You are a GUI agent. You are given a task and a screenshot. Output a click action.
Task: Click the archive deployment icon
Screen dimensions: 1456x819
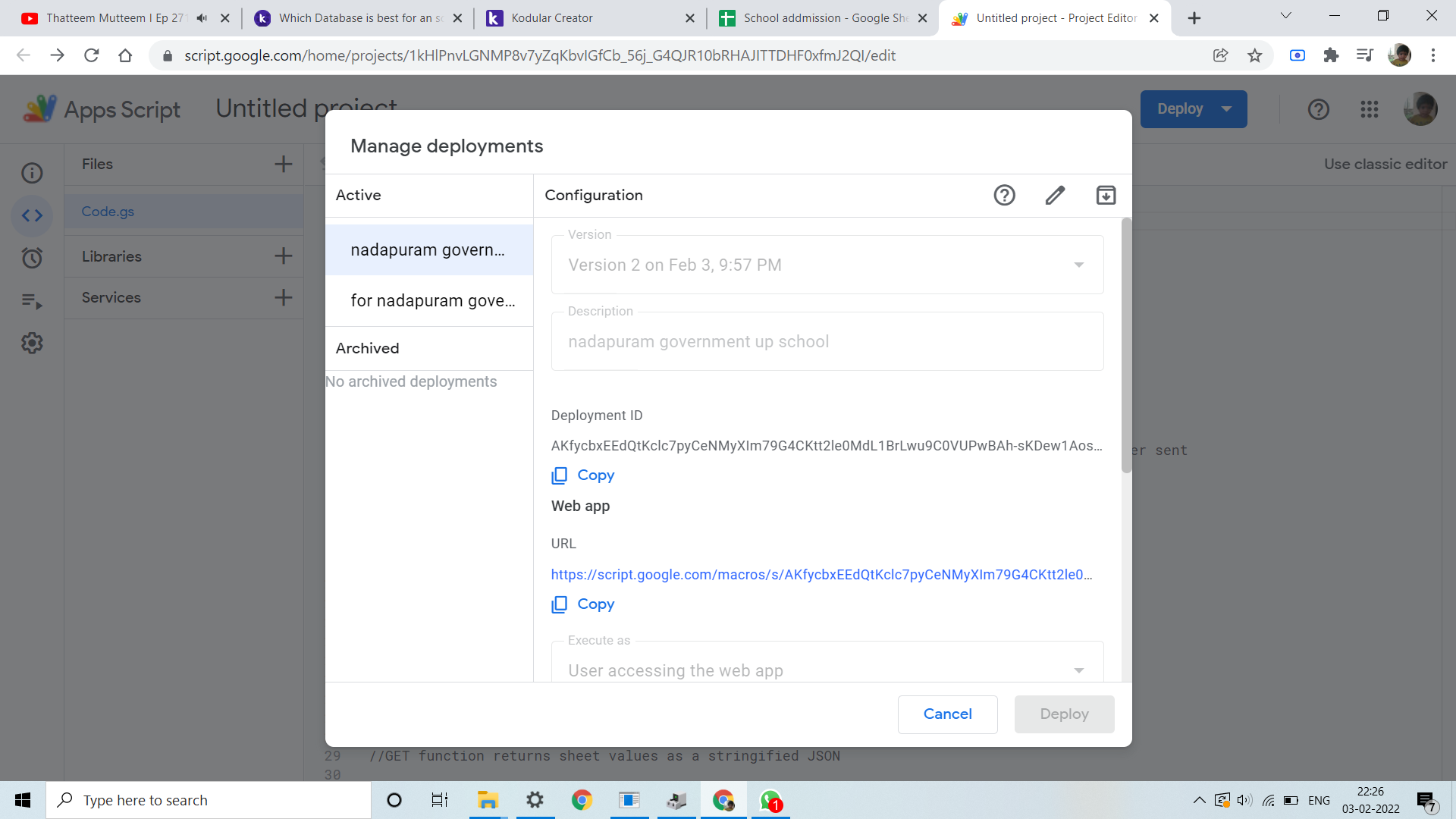click(x=1106, y=196)
